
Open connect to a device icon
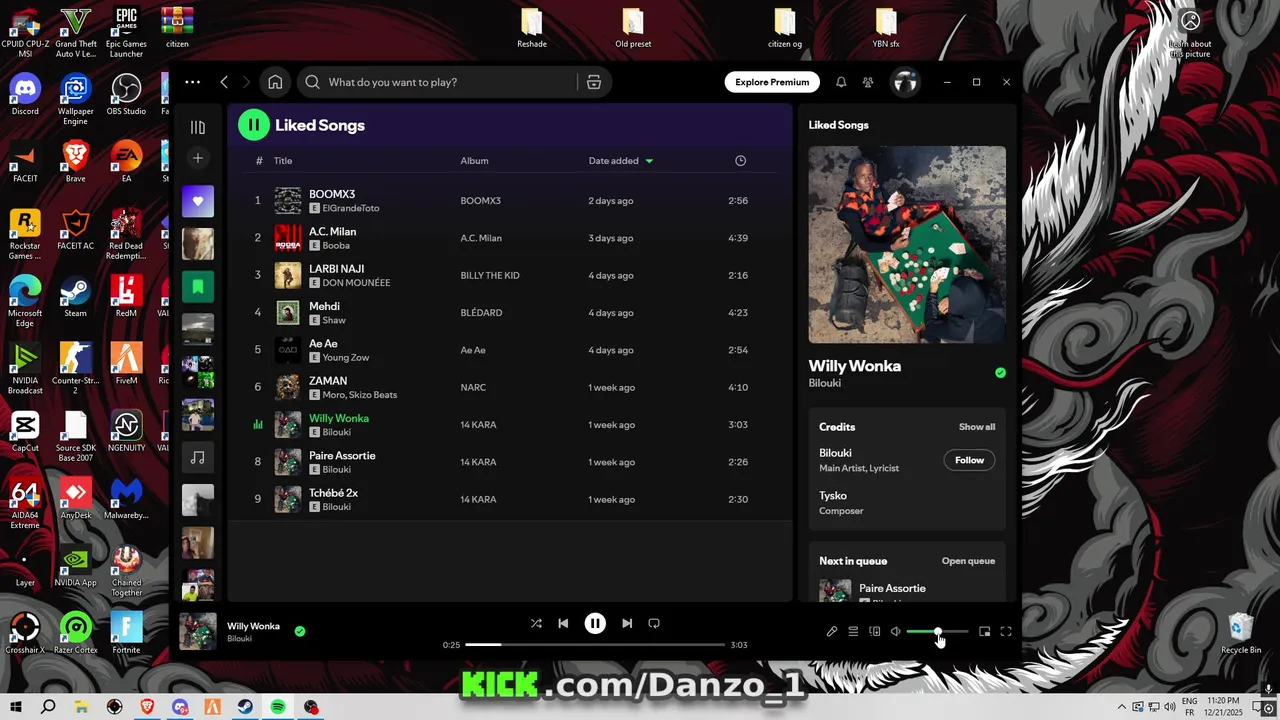[874, 631]
